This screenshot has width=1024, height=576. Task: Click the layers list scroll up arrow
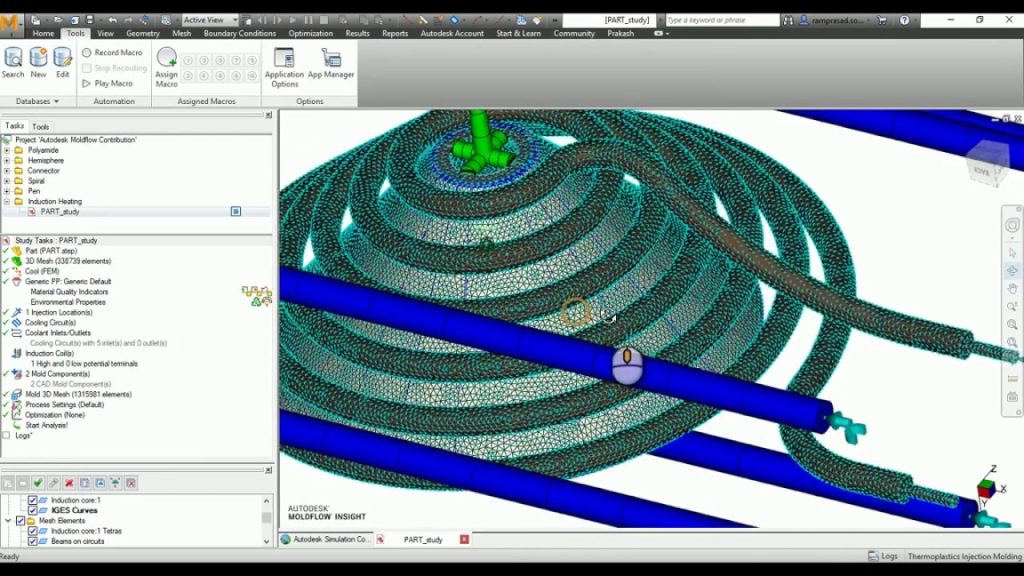point(266,501)
